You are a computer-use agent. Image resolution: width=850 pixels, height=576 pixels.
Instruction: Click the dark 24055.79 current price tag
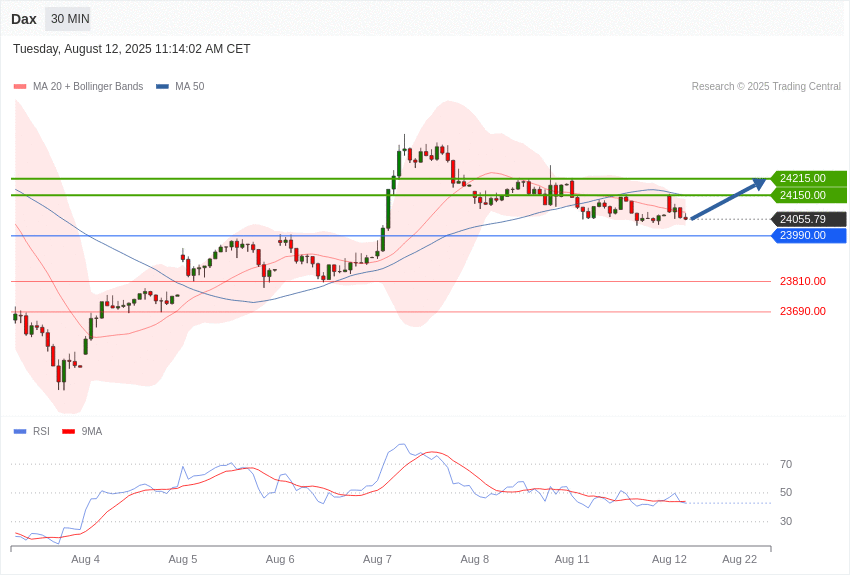[808, 219]
